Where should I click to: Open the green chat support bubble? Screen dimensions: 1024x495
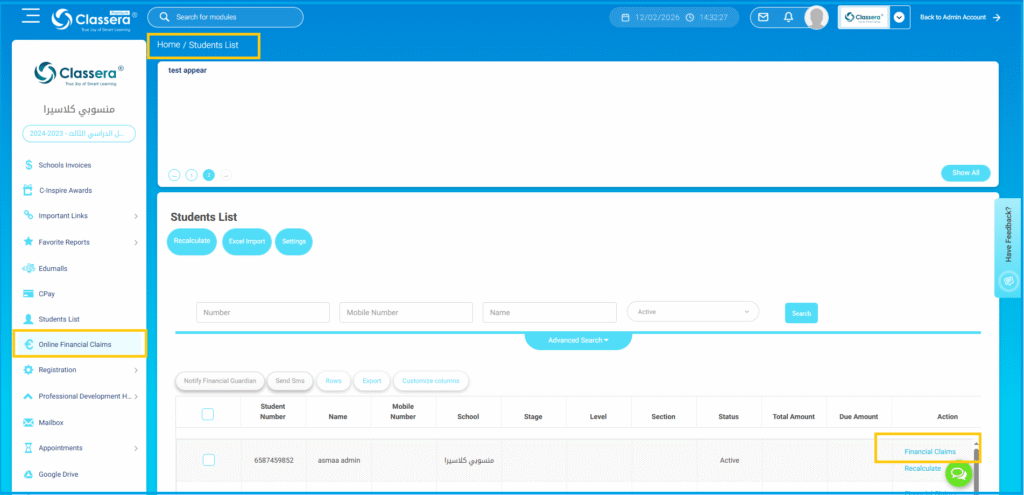[957, 475]
